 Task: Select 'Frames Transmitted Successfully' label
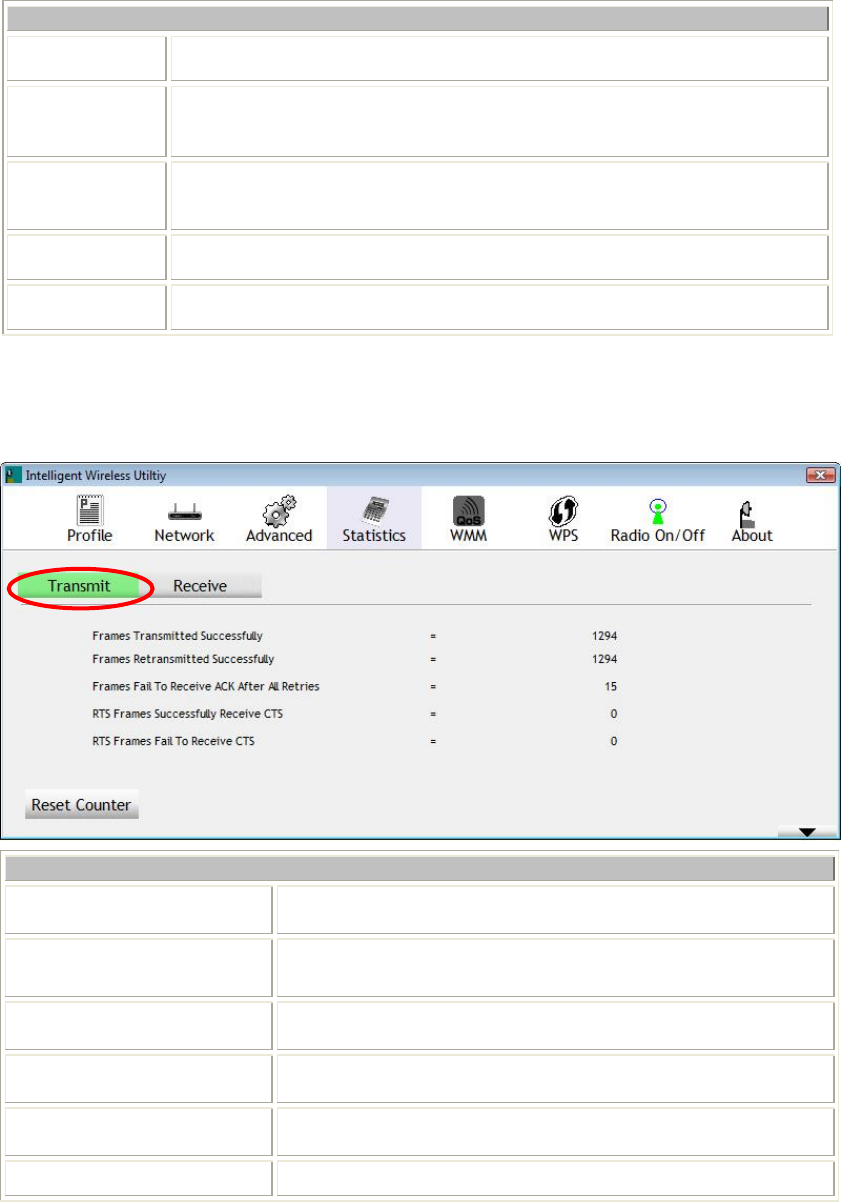click(x=177, y=635)
